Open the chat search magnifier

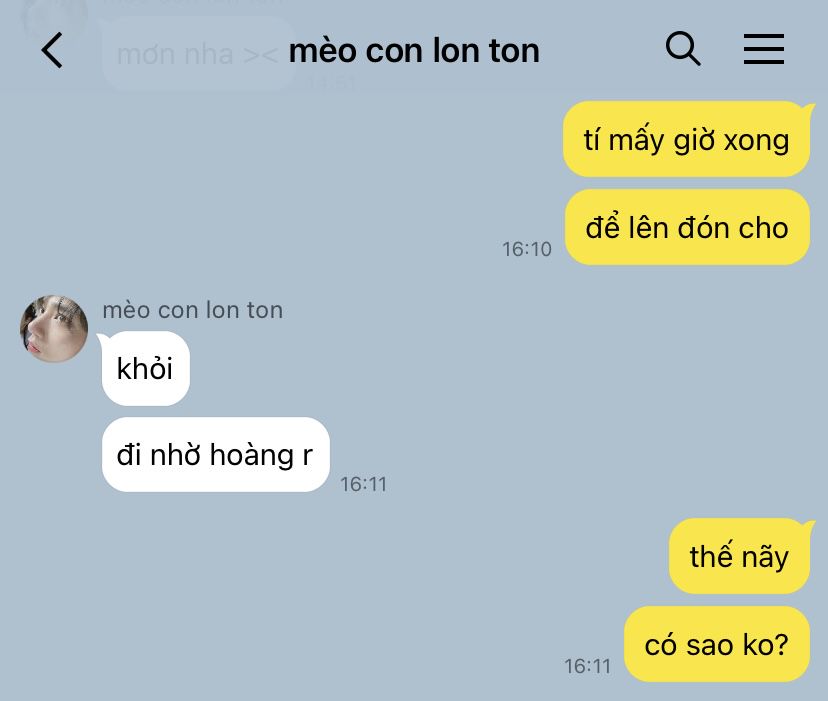point(683,49)
